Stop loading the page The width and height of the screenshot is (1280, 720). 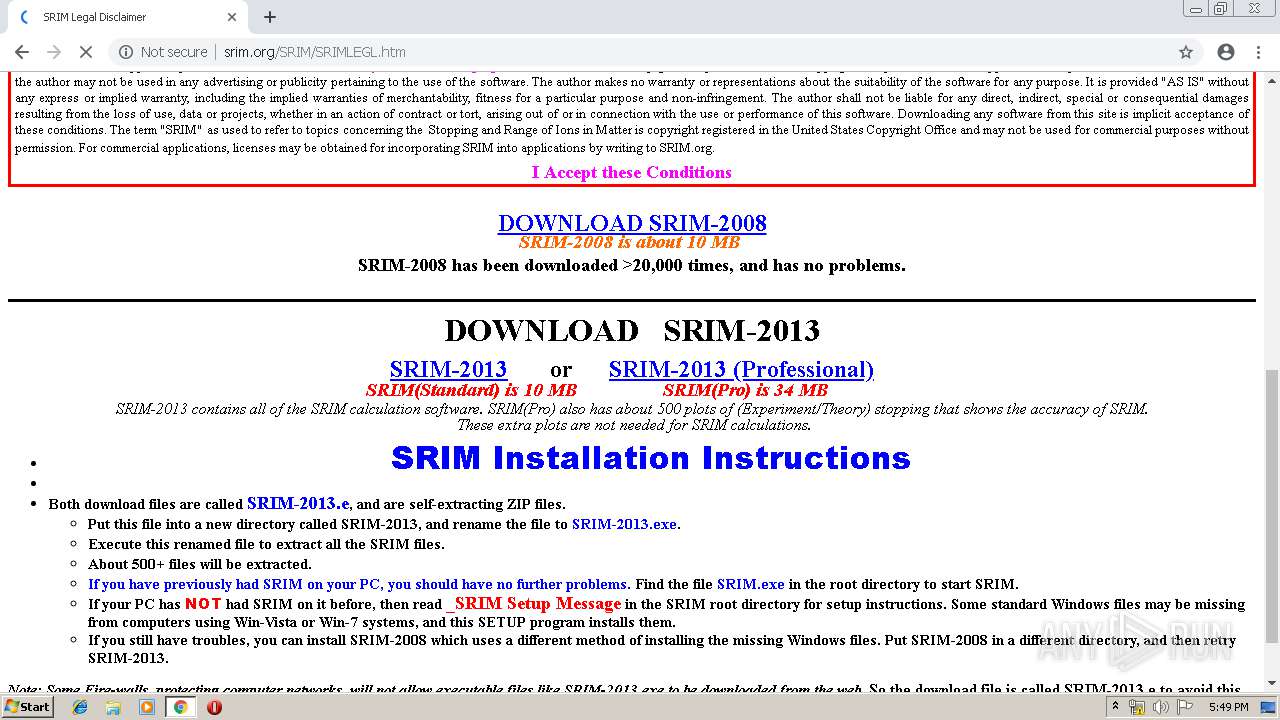point(85,52)
